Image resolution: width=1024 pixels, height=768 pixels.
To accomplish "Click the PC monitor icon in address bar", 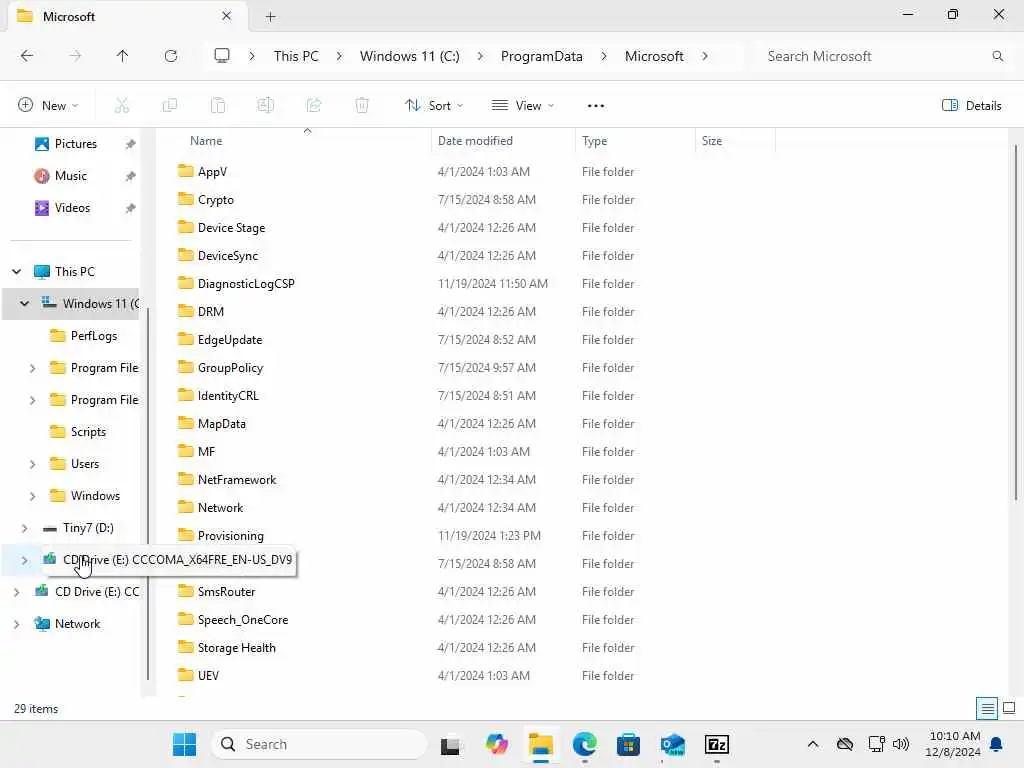I will (222, 56).
